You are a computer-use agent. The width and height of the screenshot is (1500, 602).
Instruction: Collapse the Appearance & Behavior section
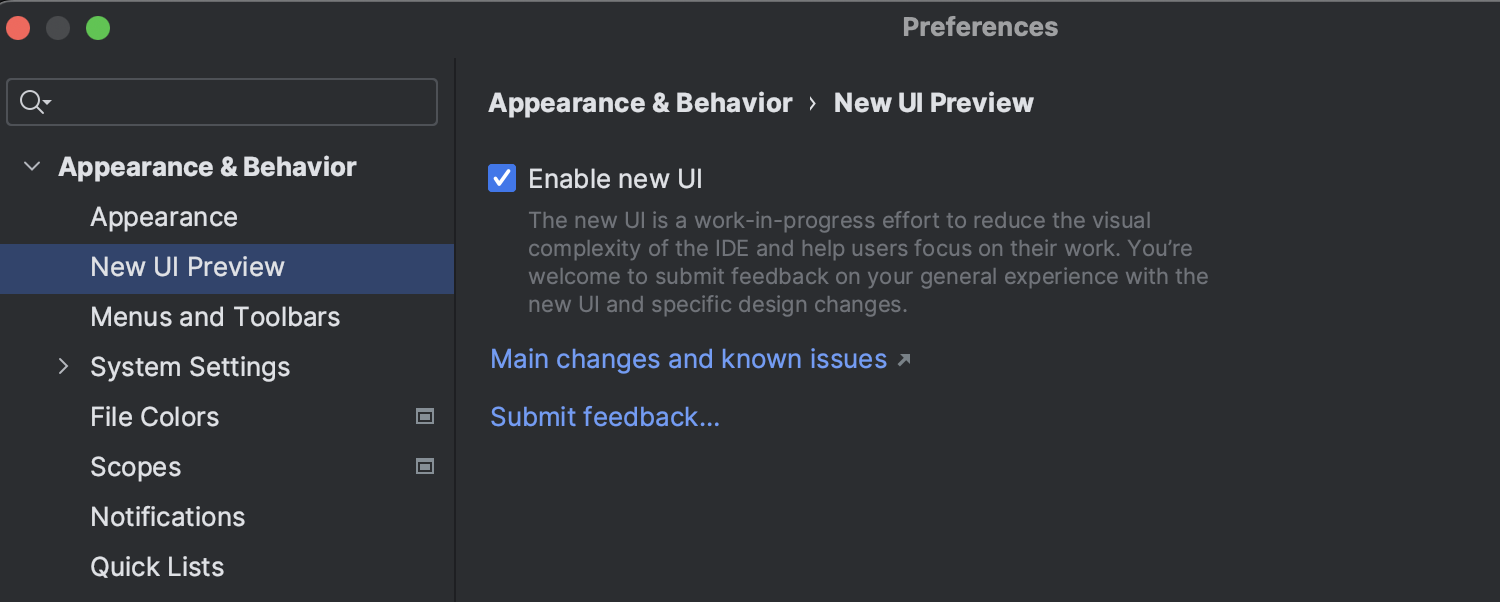click(32, 167)
